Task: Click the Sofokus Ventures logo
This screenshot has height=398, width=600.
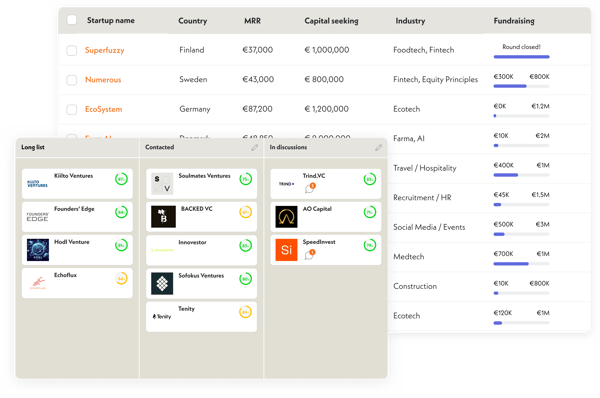Action: [x=162, y=283]
